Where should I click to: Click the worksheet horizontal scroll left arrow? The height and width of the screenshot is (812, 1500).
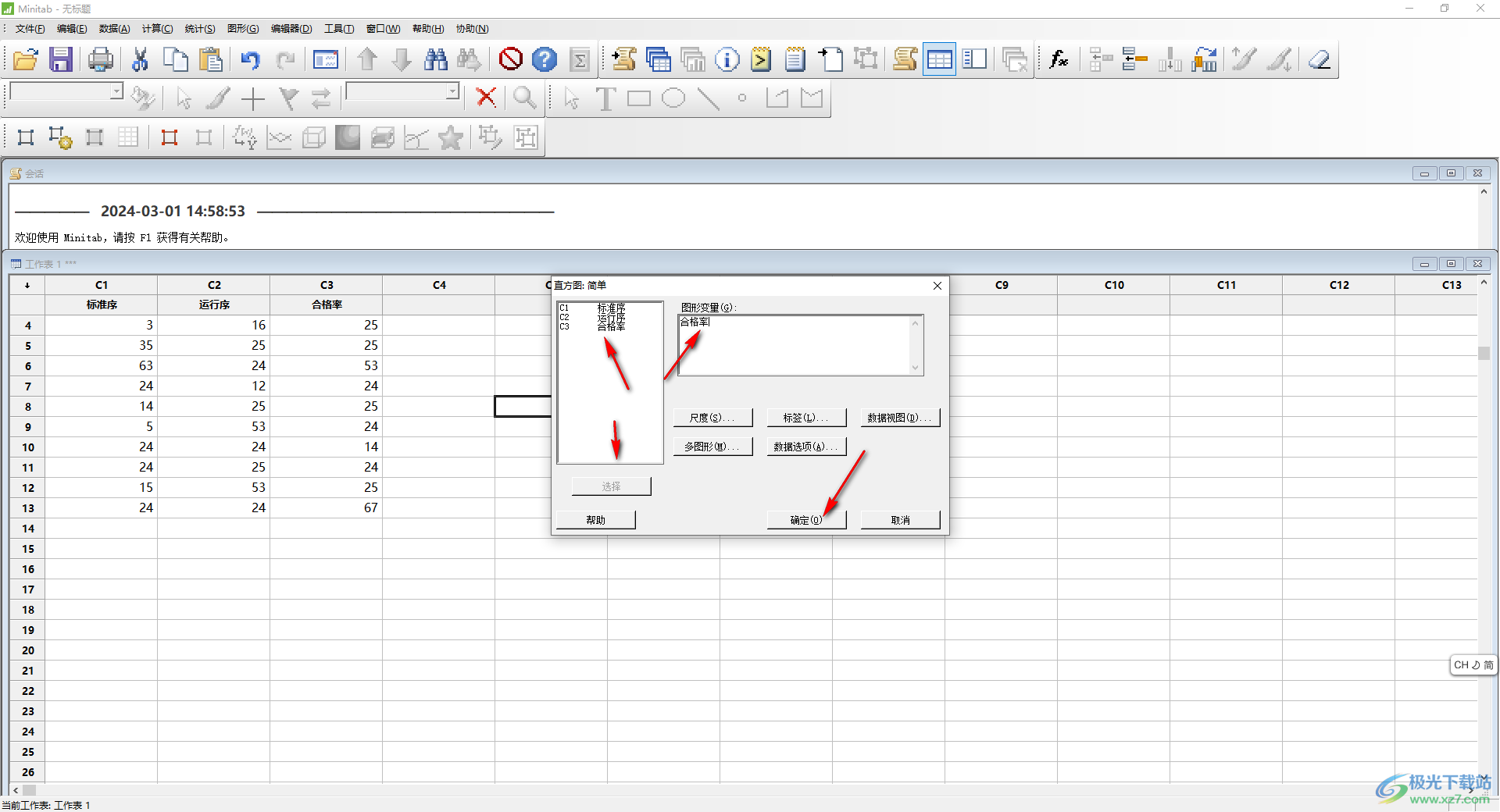point(16,790)
